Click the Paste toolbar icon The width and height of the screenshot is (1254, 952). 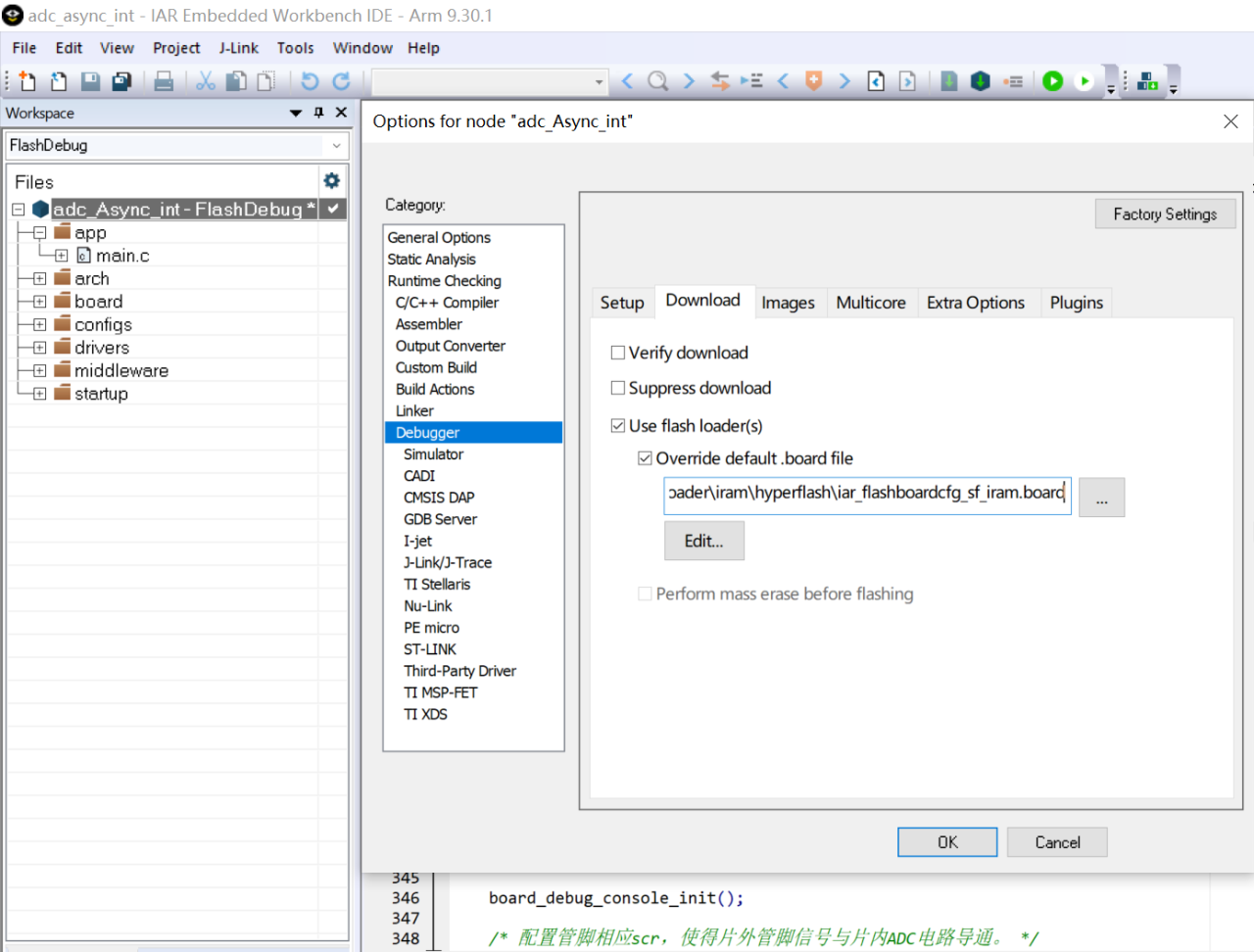point(265,81)
